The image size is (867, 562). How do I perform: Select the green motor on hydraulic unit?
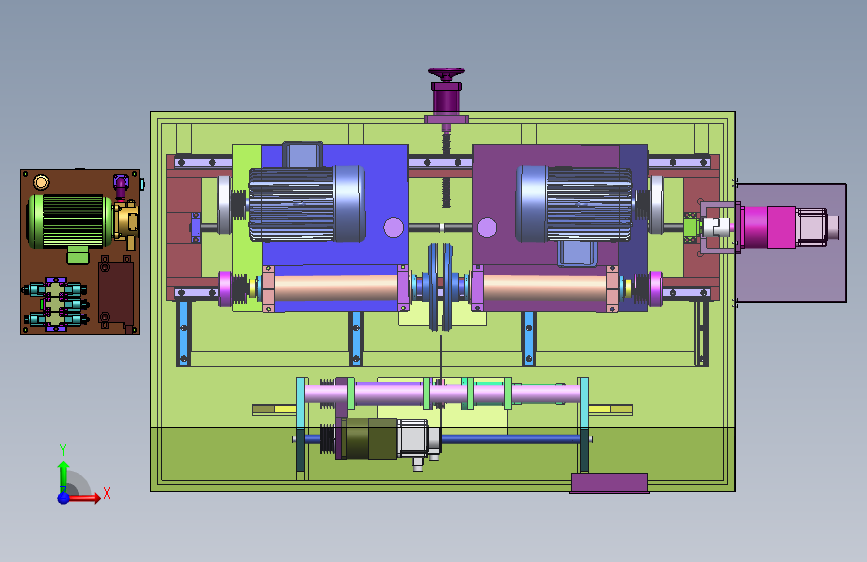tap(69, 221)
